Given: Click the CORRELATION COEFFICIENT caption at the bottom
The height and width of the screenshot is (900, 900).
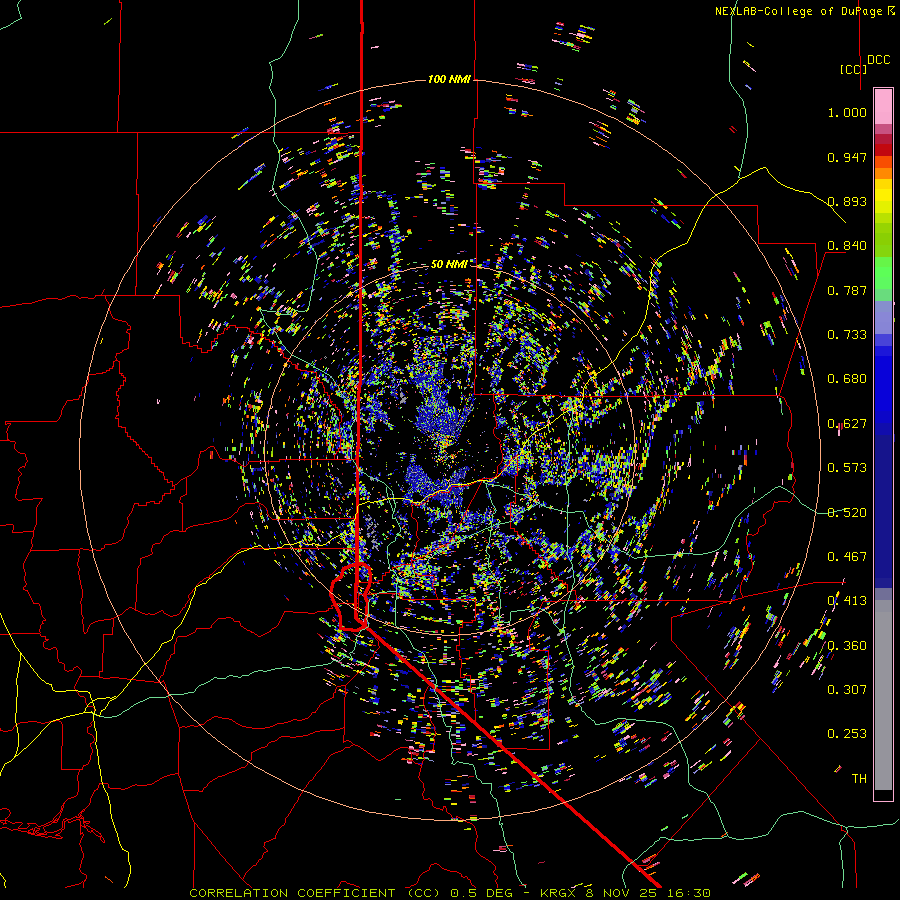Looking at the screenshot, I should click(292, 893).
